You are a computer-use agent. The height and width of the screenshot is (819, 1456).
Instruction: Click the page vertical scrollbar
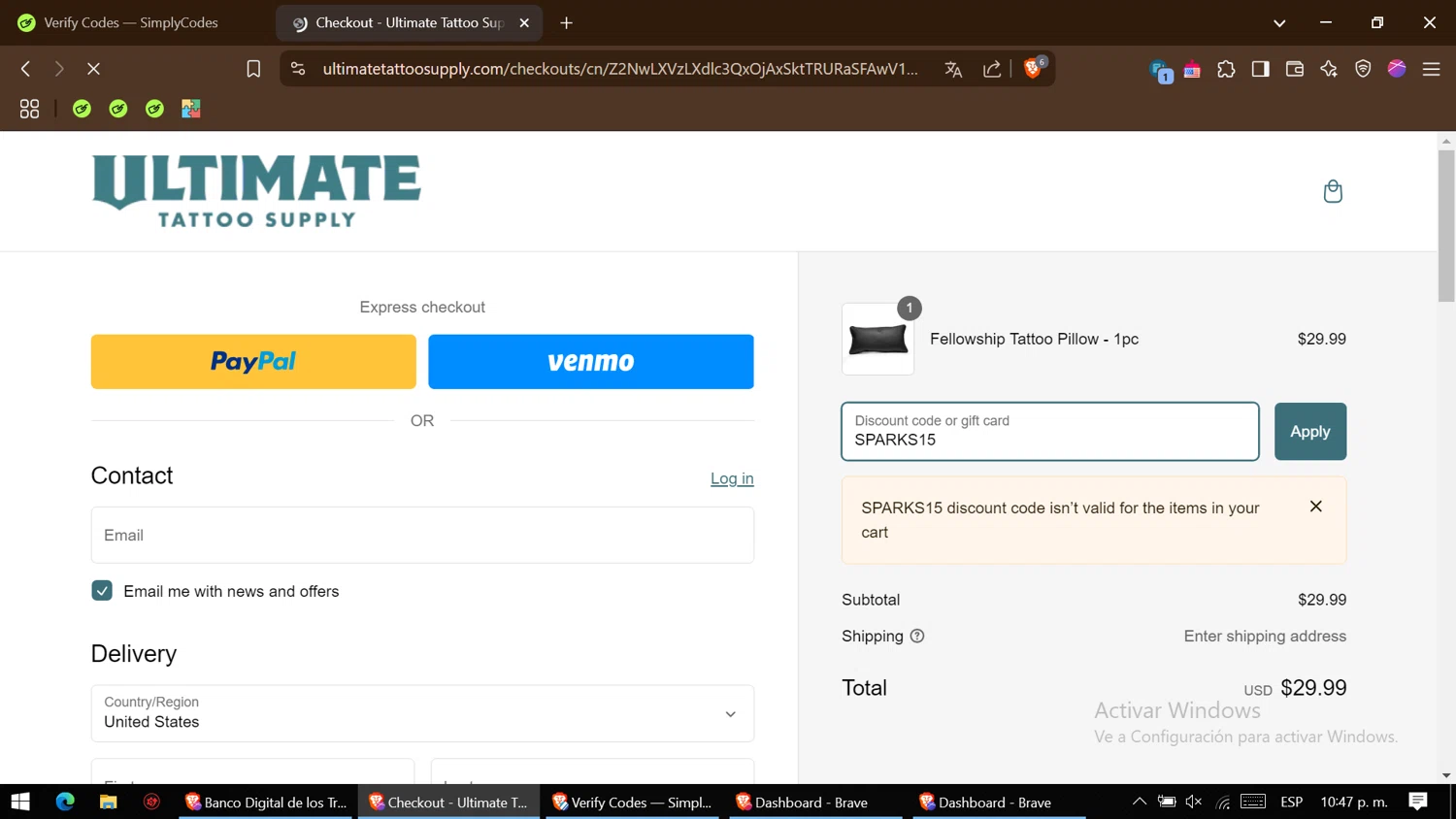coord(1446,227)
